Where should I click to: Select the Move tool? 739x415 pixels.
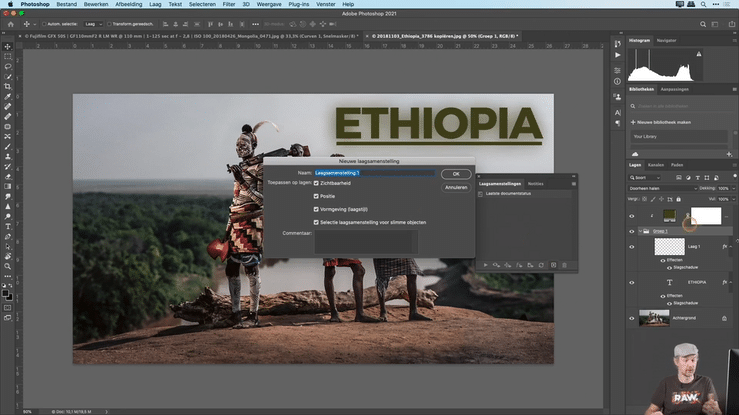click(8, 47)
